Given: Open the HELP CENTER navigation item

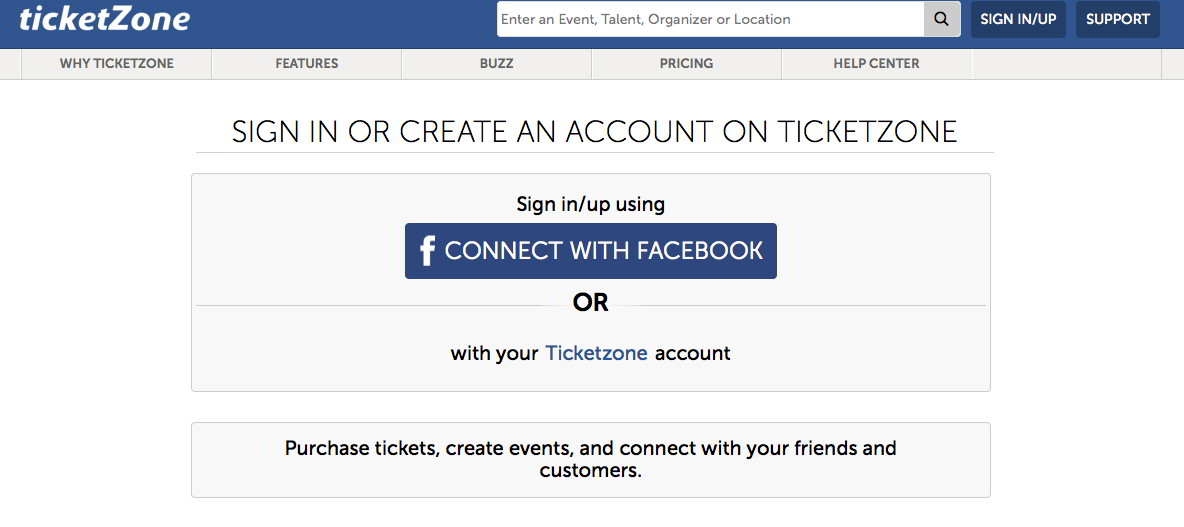Looking at the screenshot, I should pyautogui.click(x=877, y=63).
